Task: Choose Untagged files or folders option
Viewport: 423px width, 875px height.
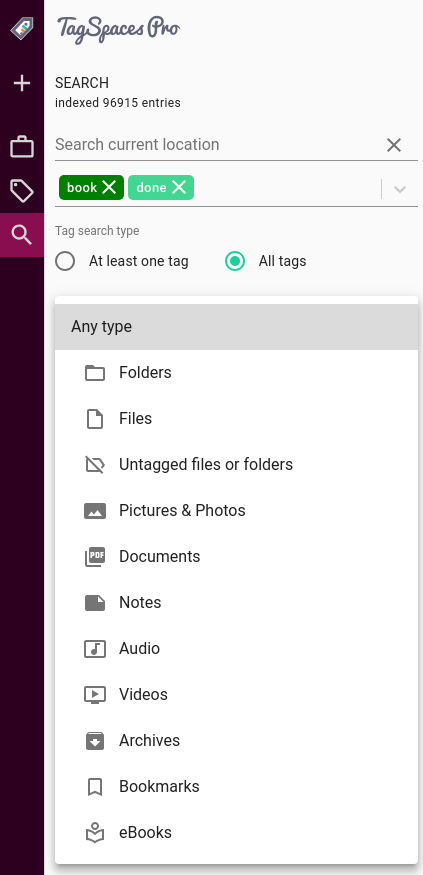Action: click(236, 465)
